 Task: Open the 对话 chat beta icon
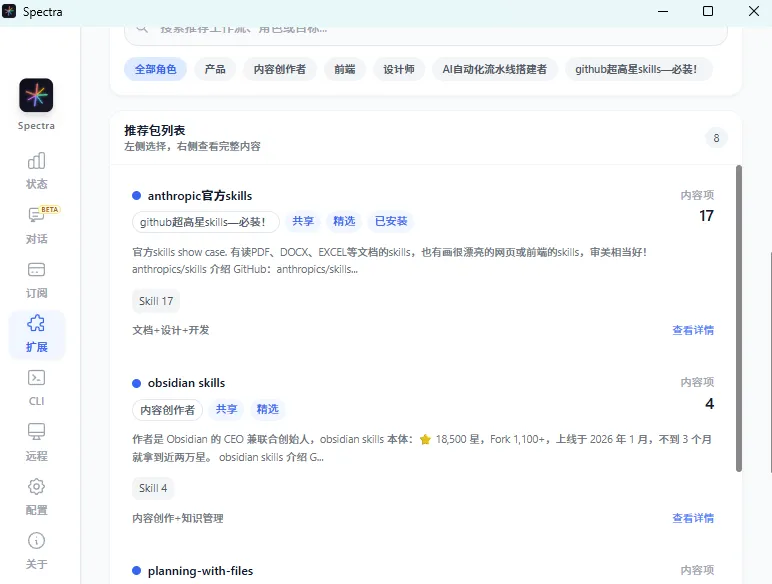pyautogui.click(x=36, y=216)
